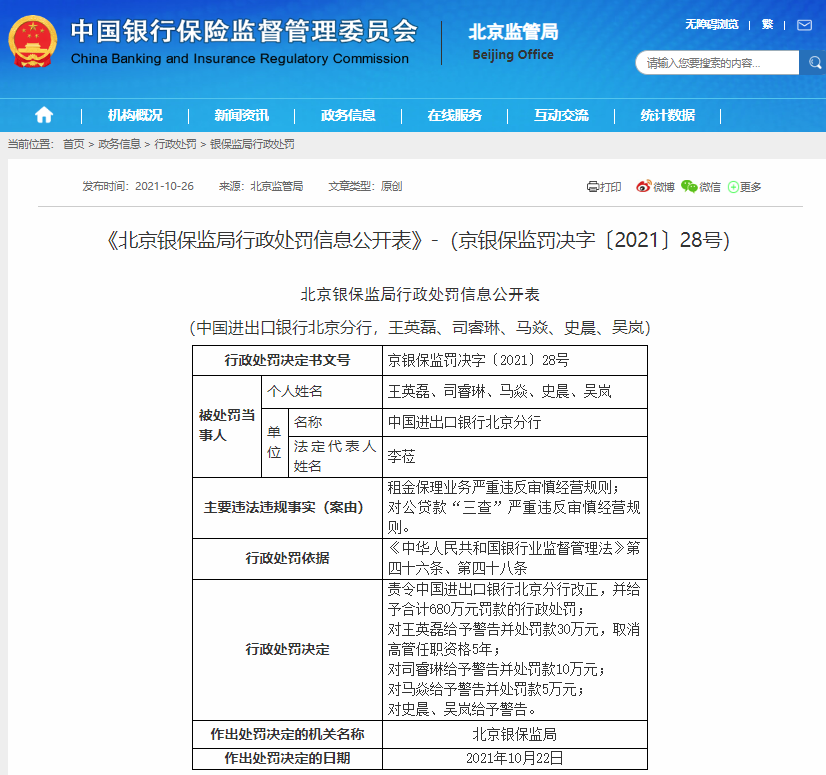The height and width of the screenshot is (775, 826).
Task: Click the 北京监管局 Beijing Office label
Action: (x=516, y=42)
